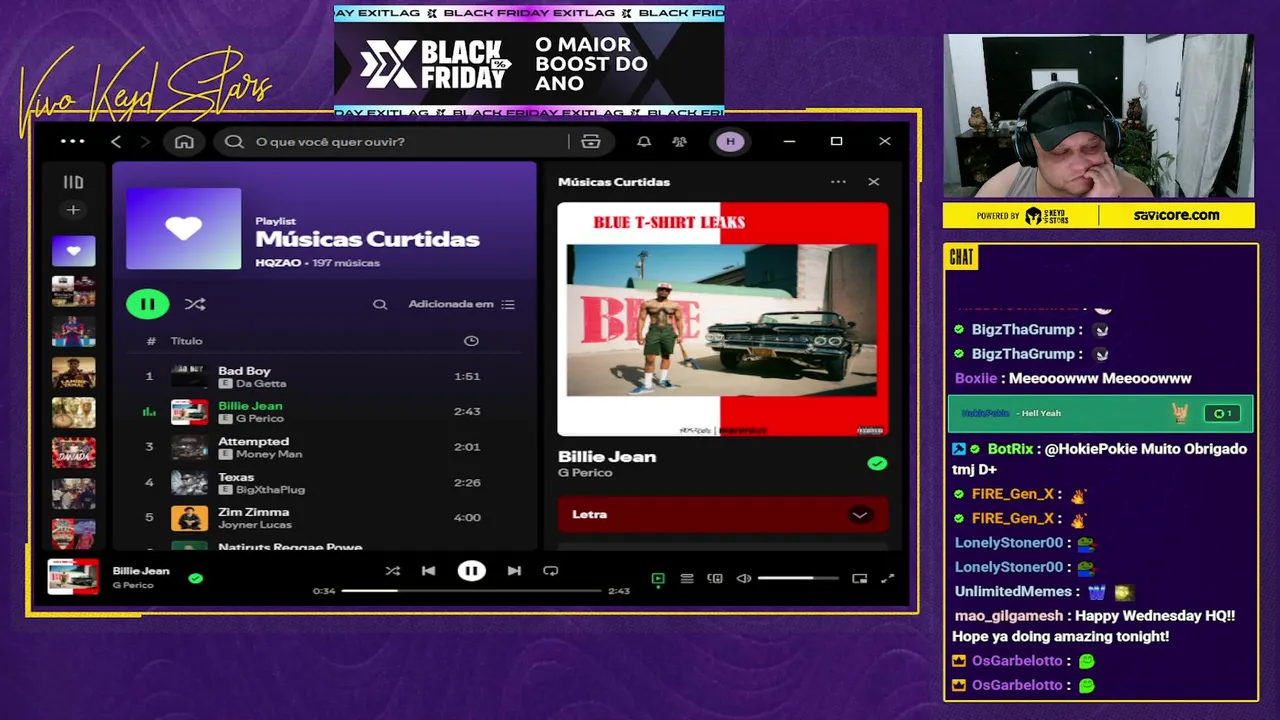The height and width of the screenshot is (720, 1280).
Task: Skip to the previous track
Action: click(428, 571)
